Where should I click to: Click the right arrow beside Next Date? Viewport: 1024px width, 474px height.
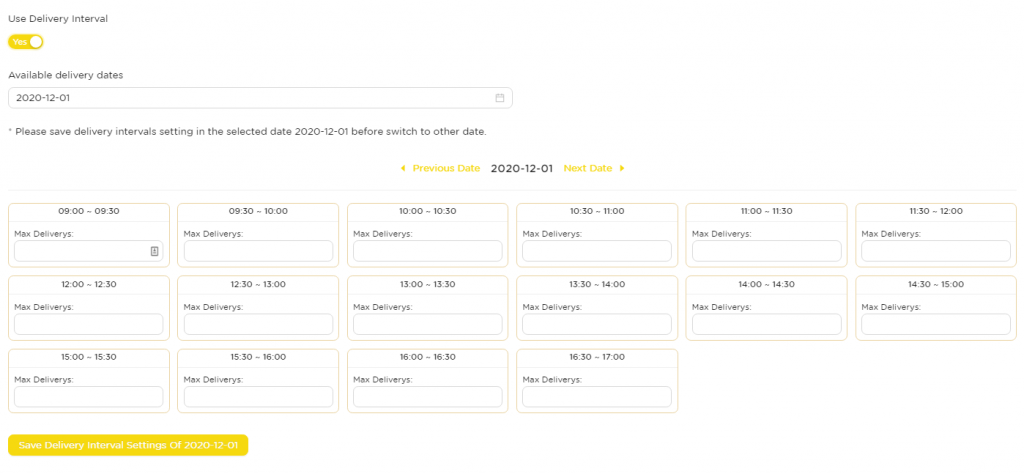click(622, 168)
